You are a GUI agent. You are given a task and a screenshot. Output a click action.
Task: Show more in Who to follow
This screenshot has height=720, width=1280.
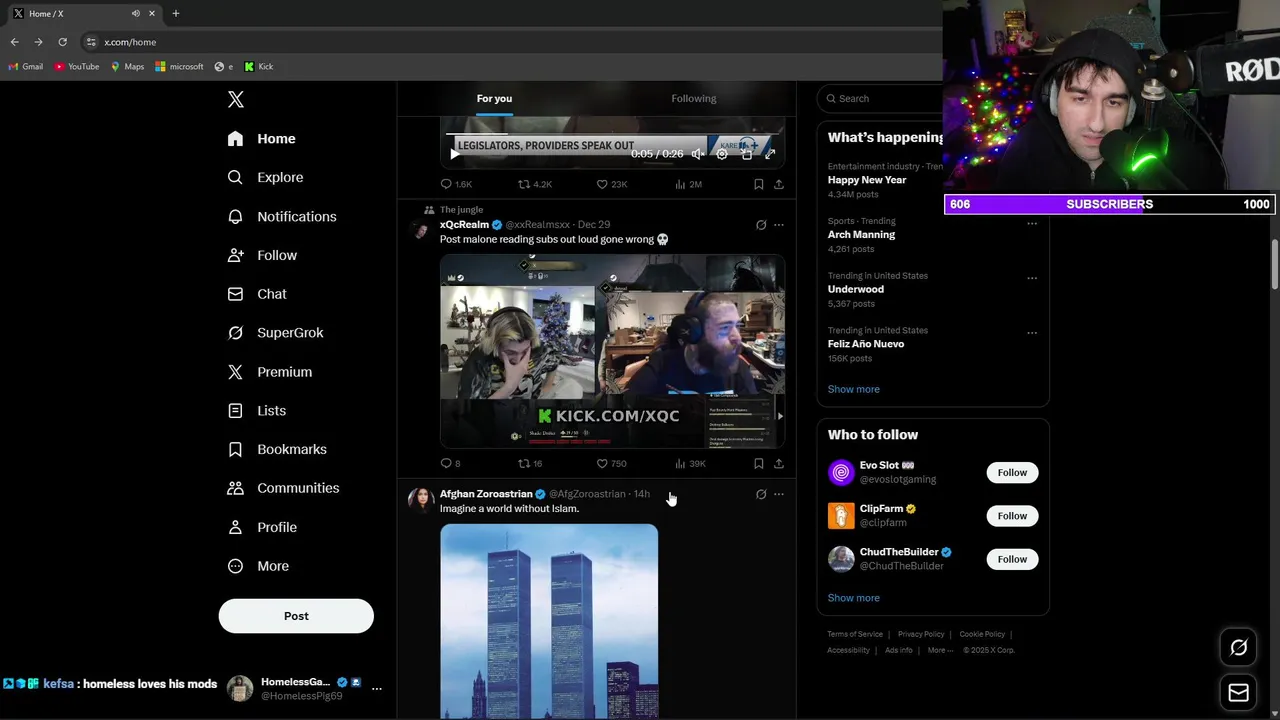[854, 598]
